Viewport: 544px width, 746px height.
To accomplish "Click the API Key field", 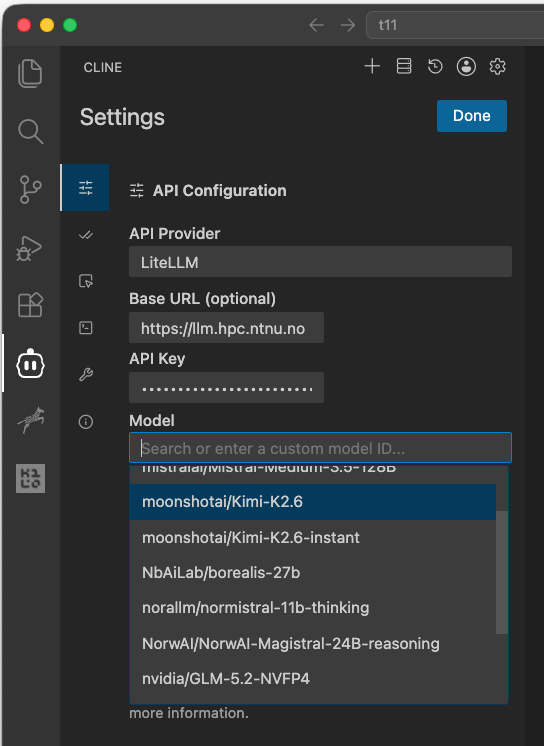I will pyautogui.click(x=227, y=388).
